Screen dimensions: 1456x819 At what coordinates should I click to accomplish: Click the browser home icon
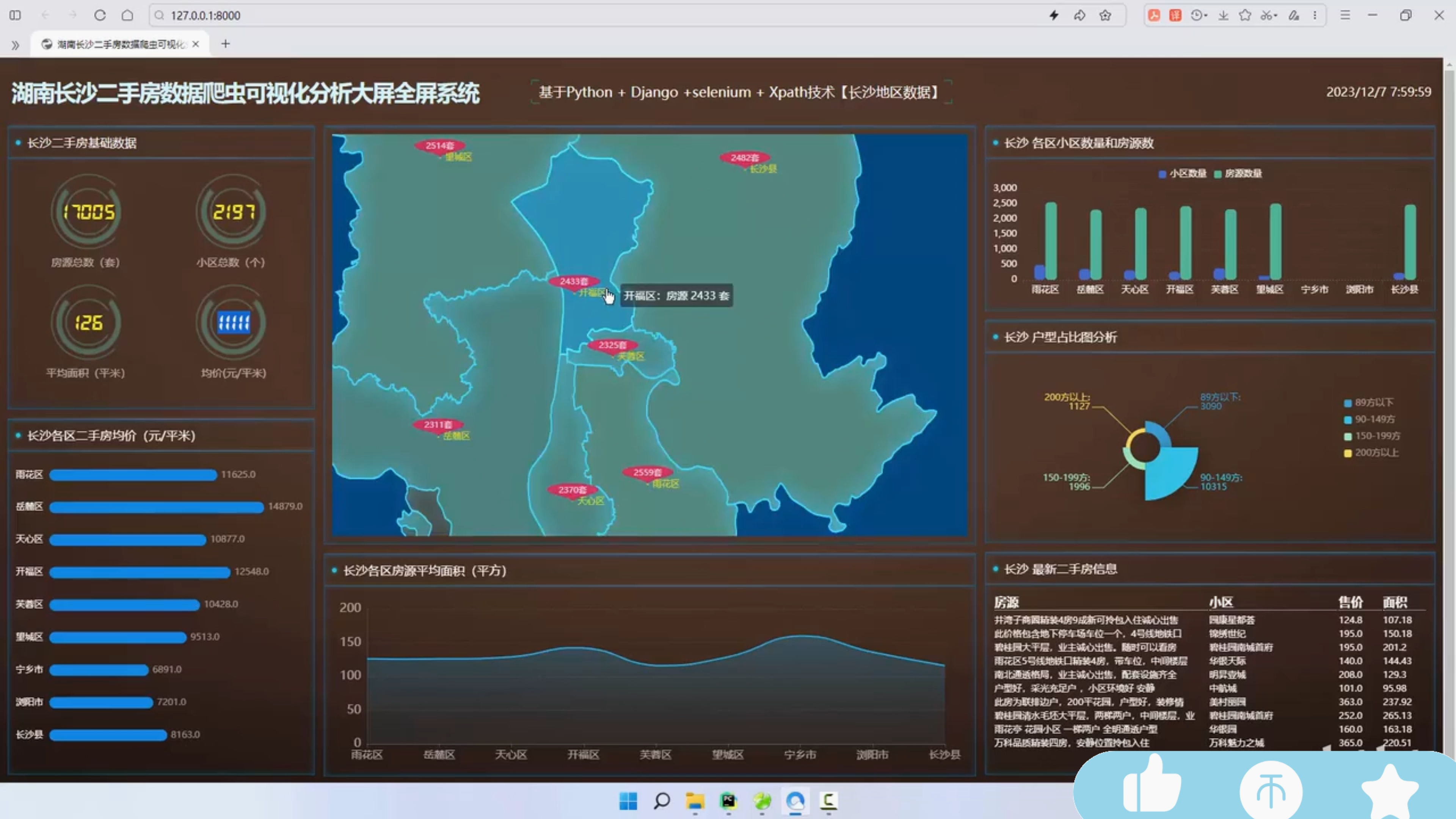(128, 15)
